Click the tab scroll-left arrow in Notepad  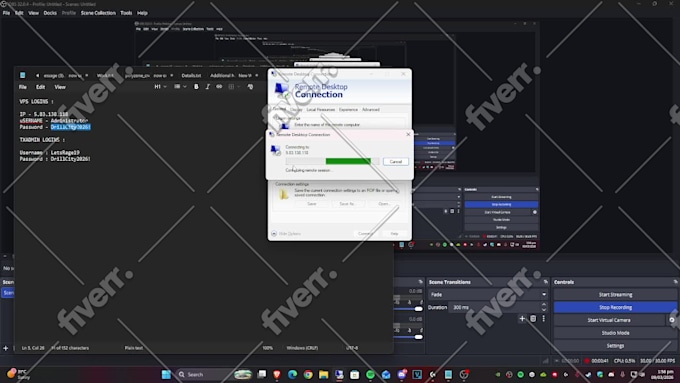click(37, 75)
